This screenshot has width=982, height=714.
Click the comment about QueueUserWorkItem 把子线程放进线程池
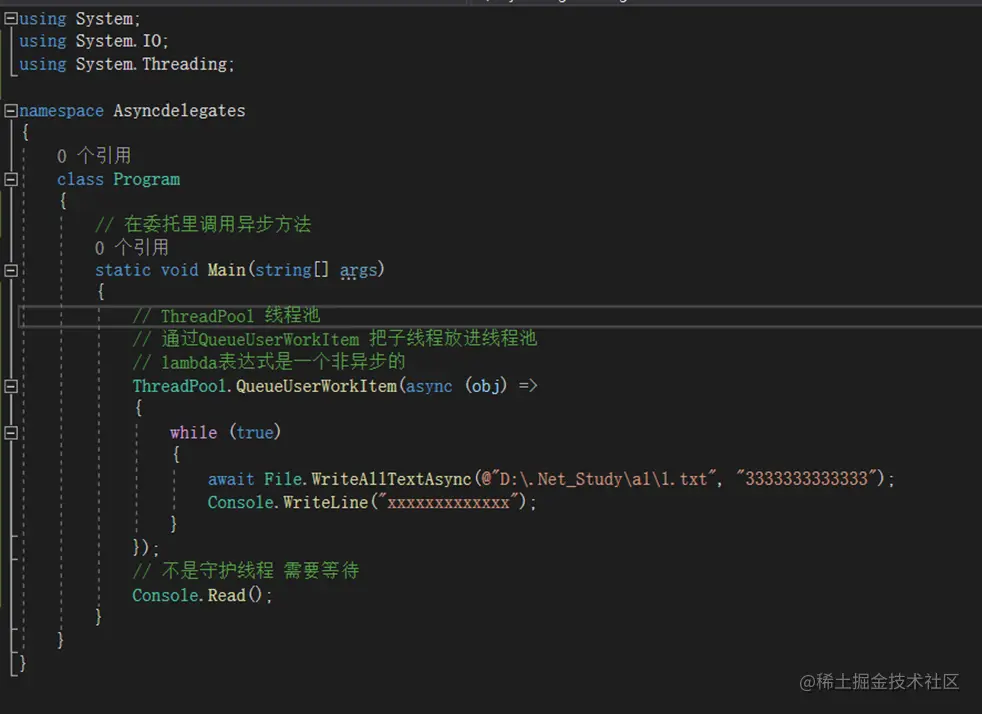point(334,339)
